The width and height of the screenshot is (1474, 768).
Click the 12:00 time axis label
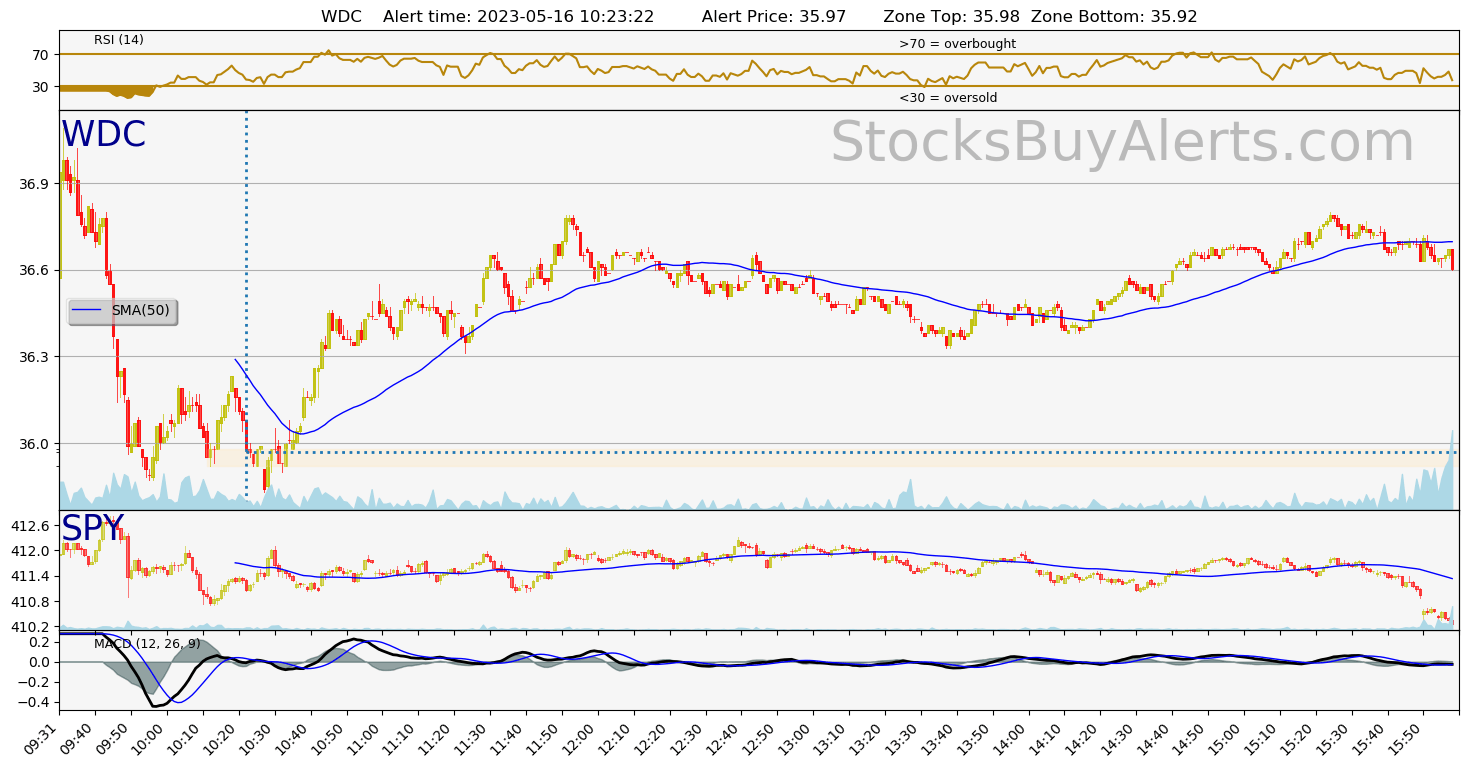pos(582,740)
